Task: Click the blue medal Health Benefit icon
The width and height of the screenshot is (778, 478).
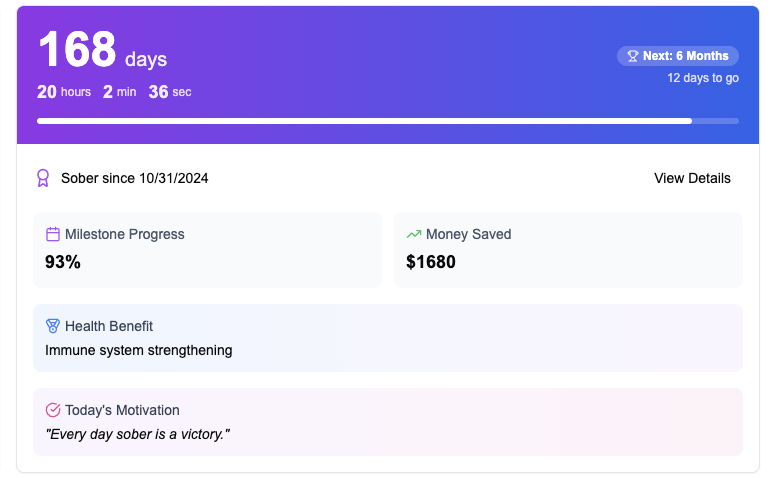Action: pyautogui.click(x=53, y=326)
